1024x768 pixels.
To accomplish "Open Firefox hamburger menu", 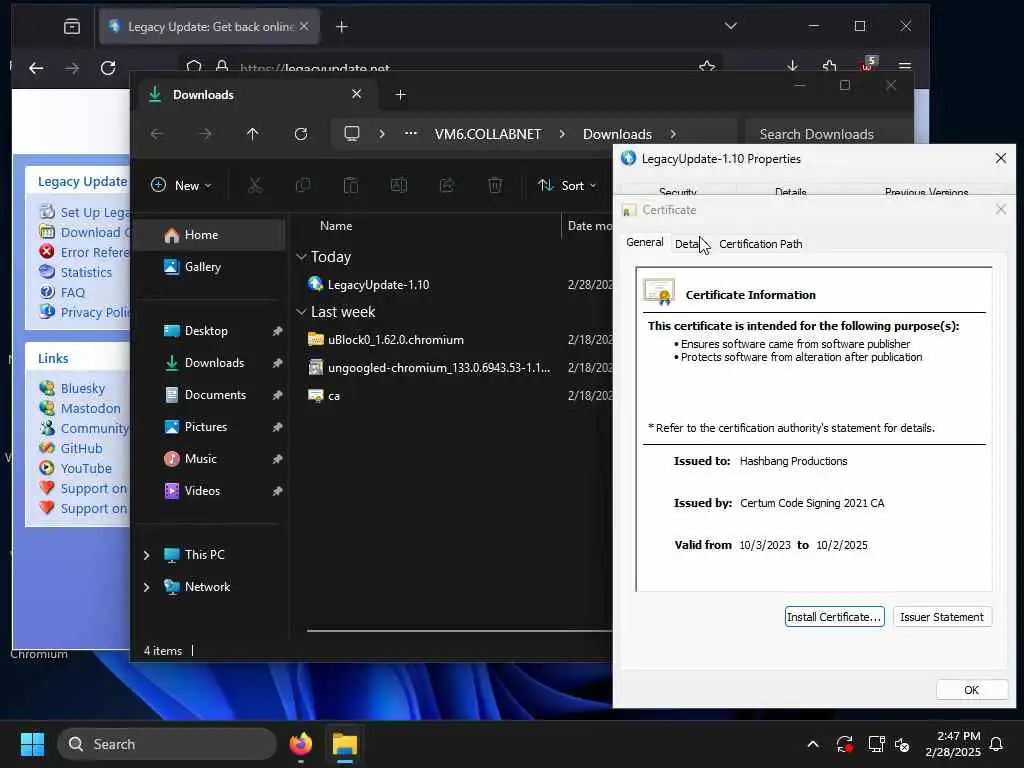I will point(904,66).
